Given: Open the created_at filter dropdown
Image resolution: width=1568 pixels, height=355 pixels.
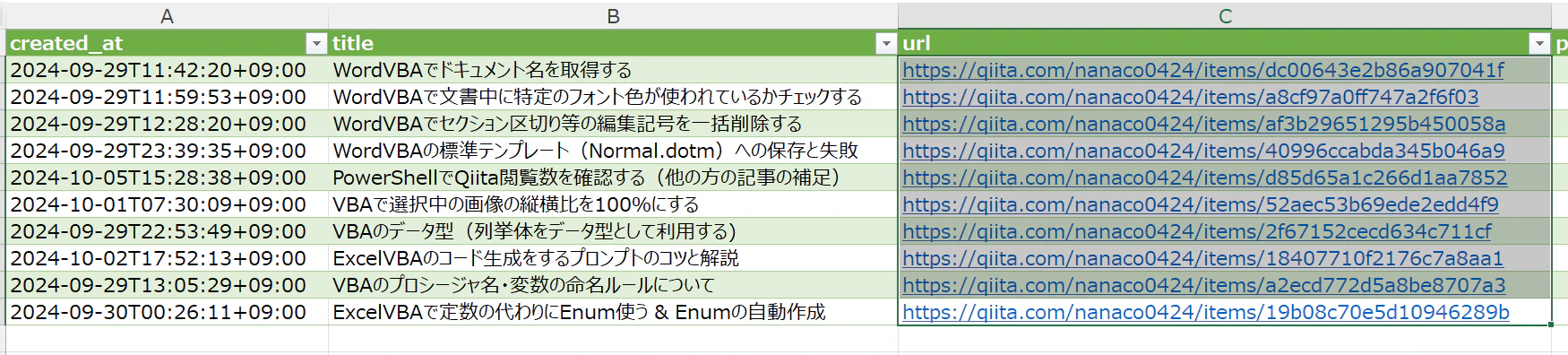Looking at the screenshot, I should (316, 43).
